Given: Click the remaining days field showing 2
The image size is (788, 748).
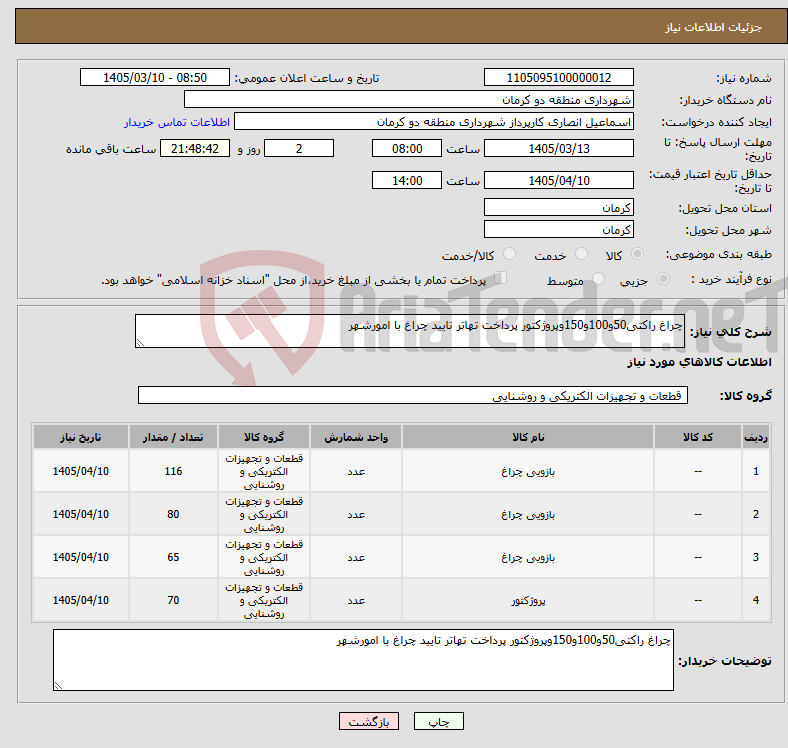Looking at the screenshot, I should (x=299, y=148).
